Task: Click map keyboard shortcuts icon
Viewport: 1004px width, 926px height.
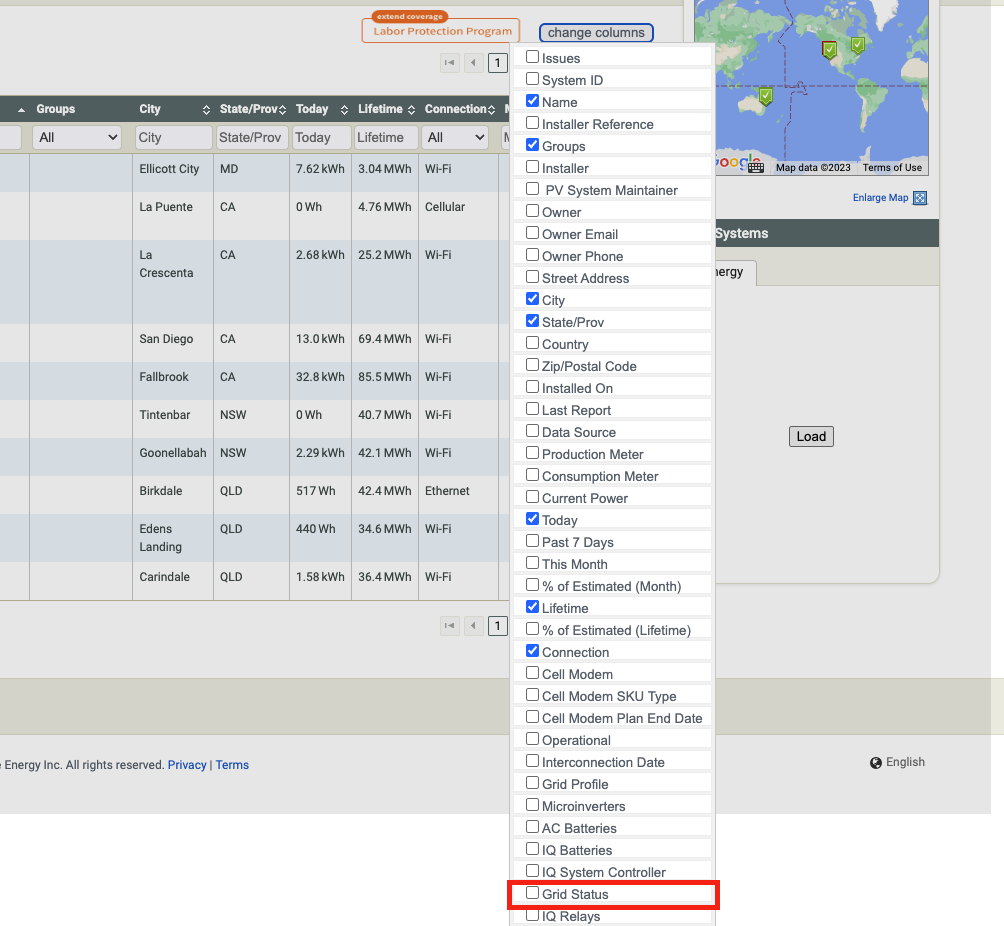Action: [756, 167]
